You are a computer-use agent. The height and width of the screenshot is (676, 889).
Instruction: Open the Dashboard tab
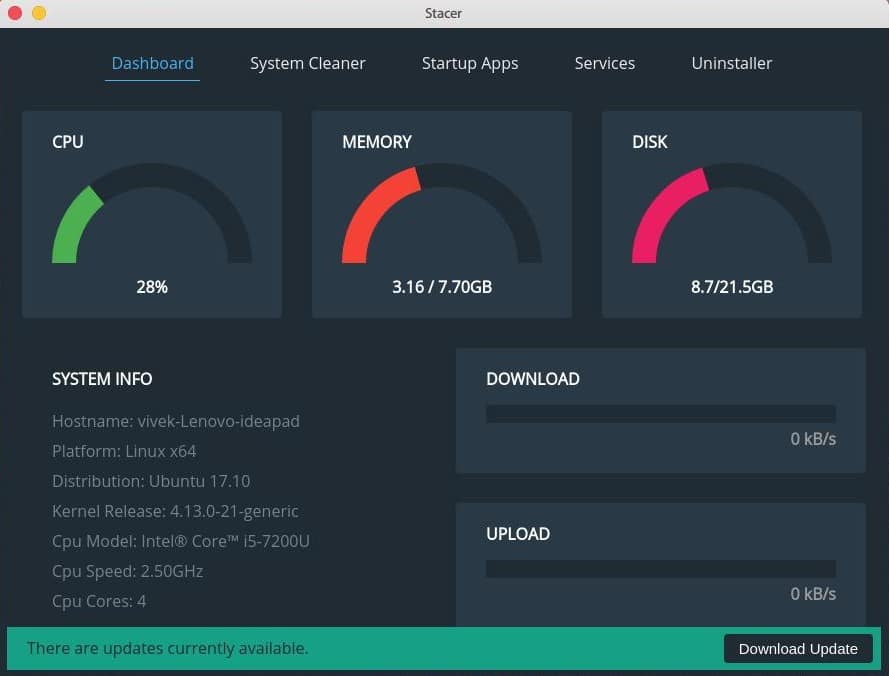153,63
